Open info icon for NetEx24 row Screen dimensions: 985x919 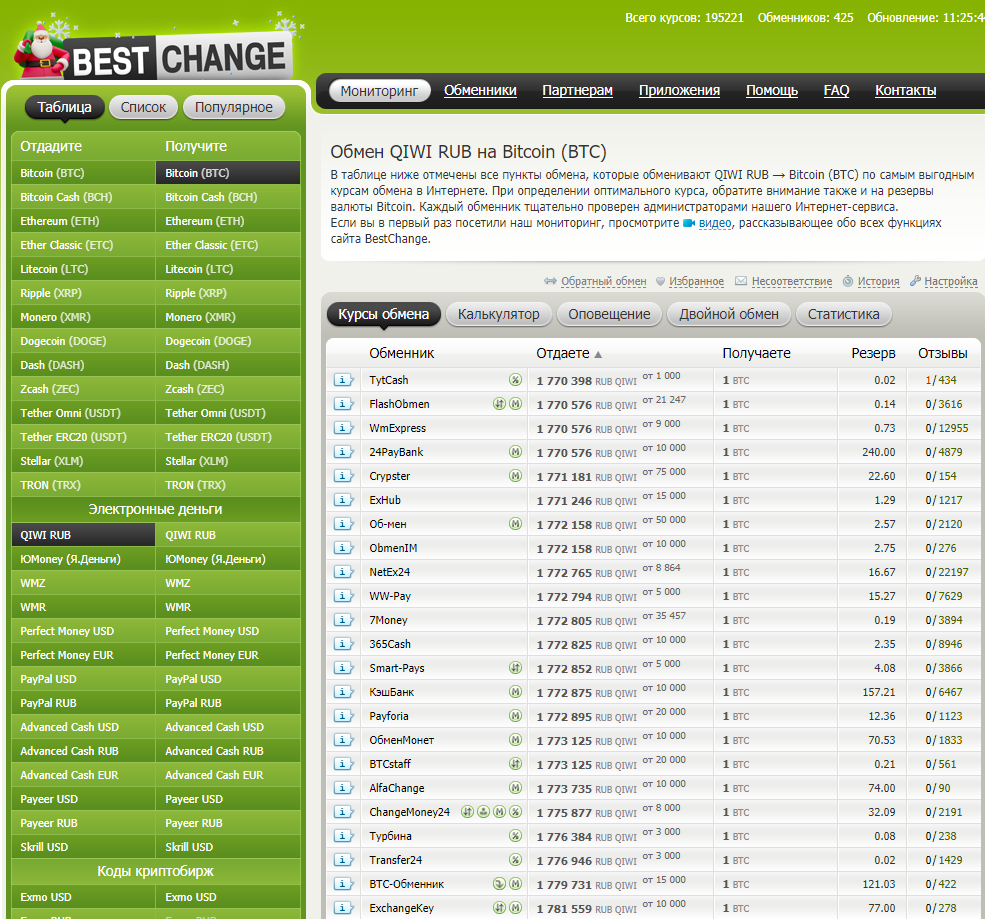click(343, 572)
